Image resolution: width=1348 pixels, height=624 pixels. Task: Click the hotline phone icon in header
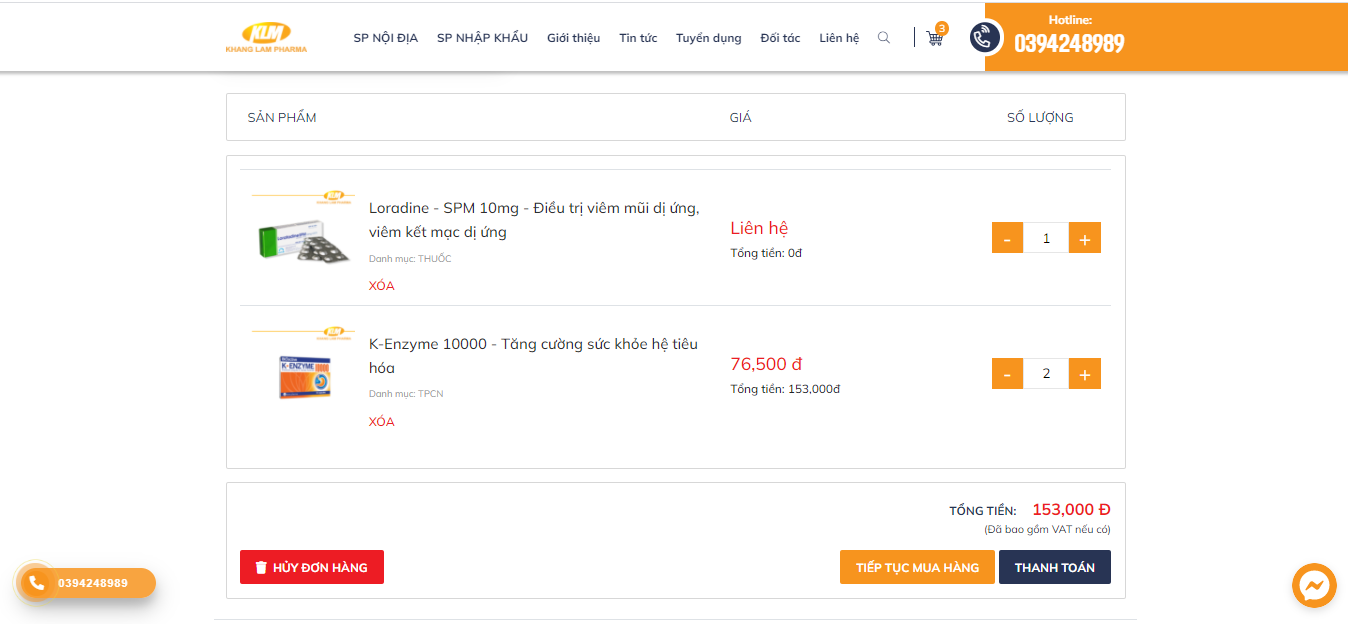tap(985, 38)
